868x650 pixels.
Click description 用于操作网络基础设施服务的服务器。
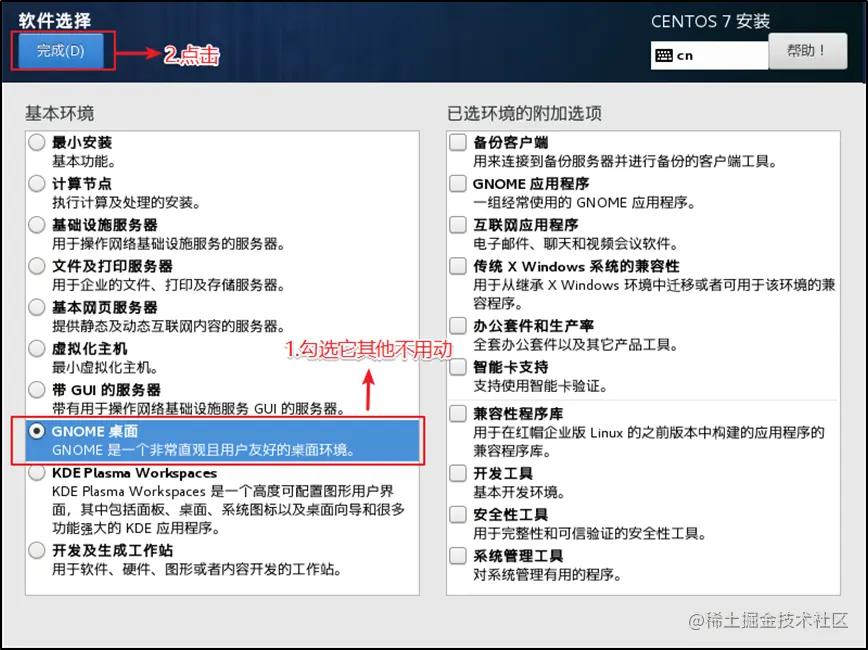tap(169, 244)
